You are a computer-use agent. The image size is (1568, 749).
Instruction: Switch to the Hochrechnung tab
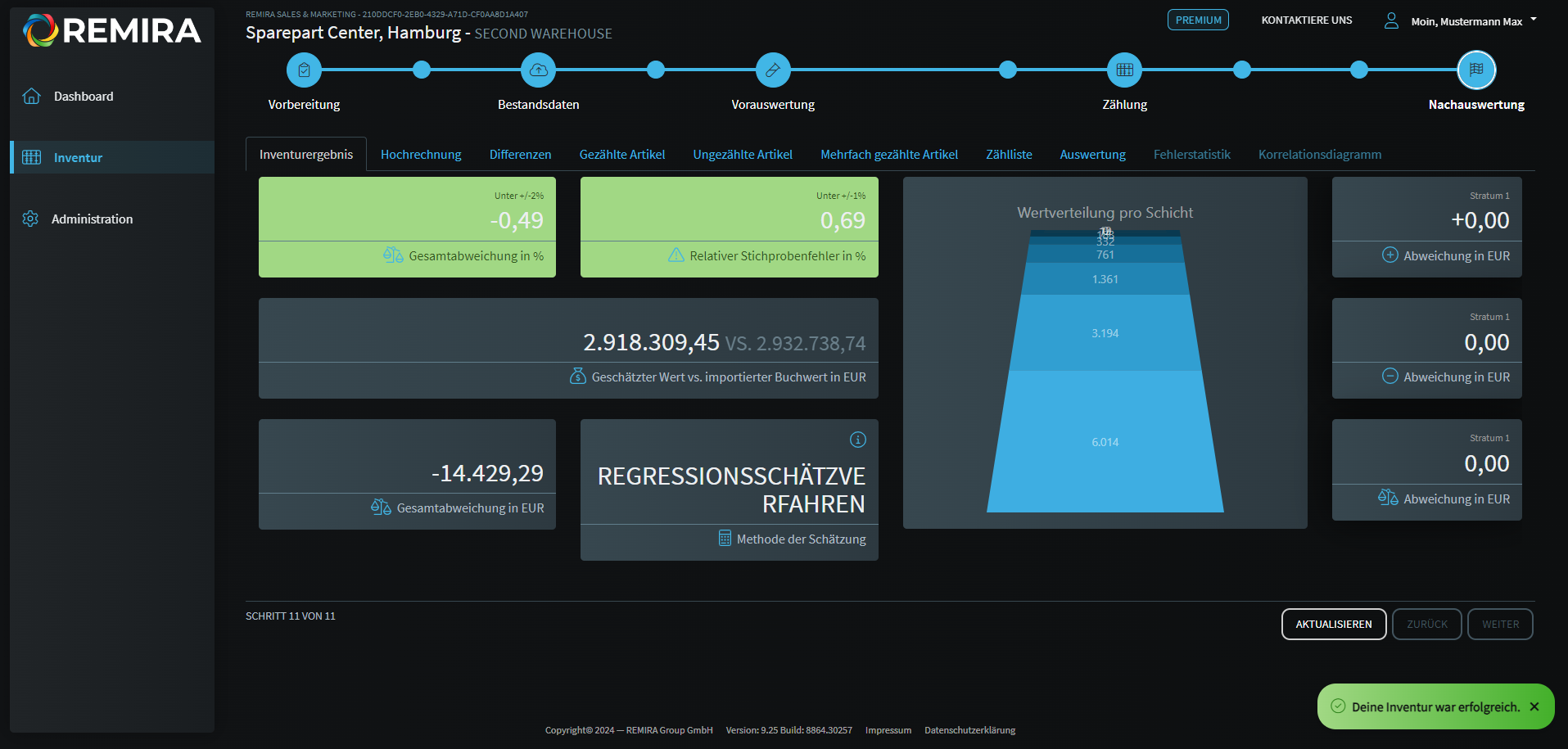pos(421,155)
